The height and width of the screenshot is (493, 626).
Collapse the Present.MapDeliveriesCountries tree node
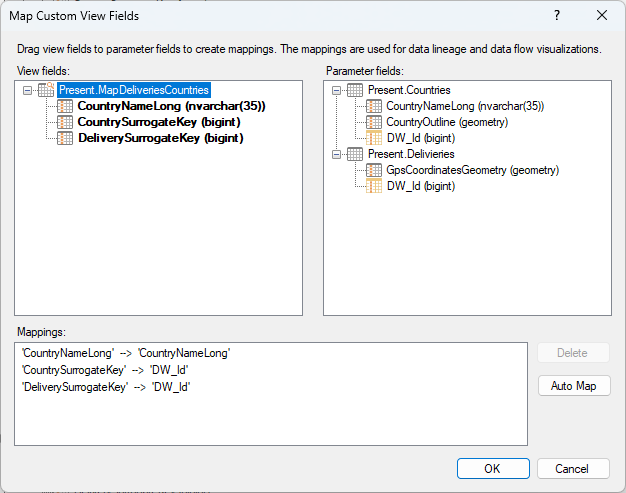pyautogui.click(x=27, y=90)
